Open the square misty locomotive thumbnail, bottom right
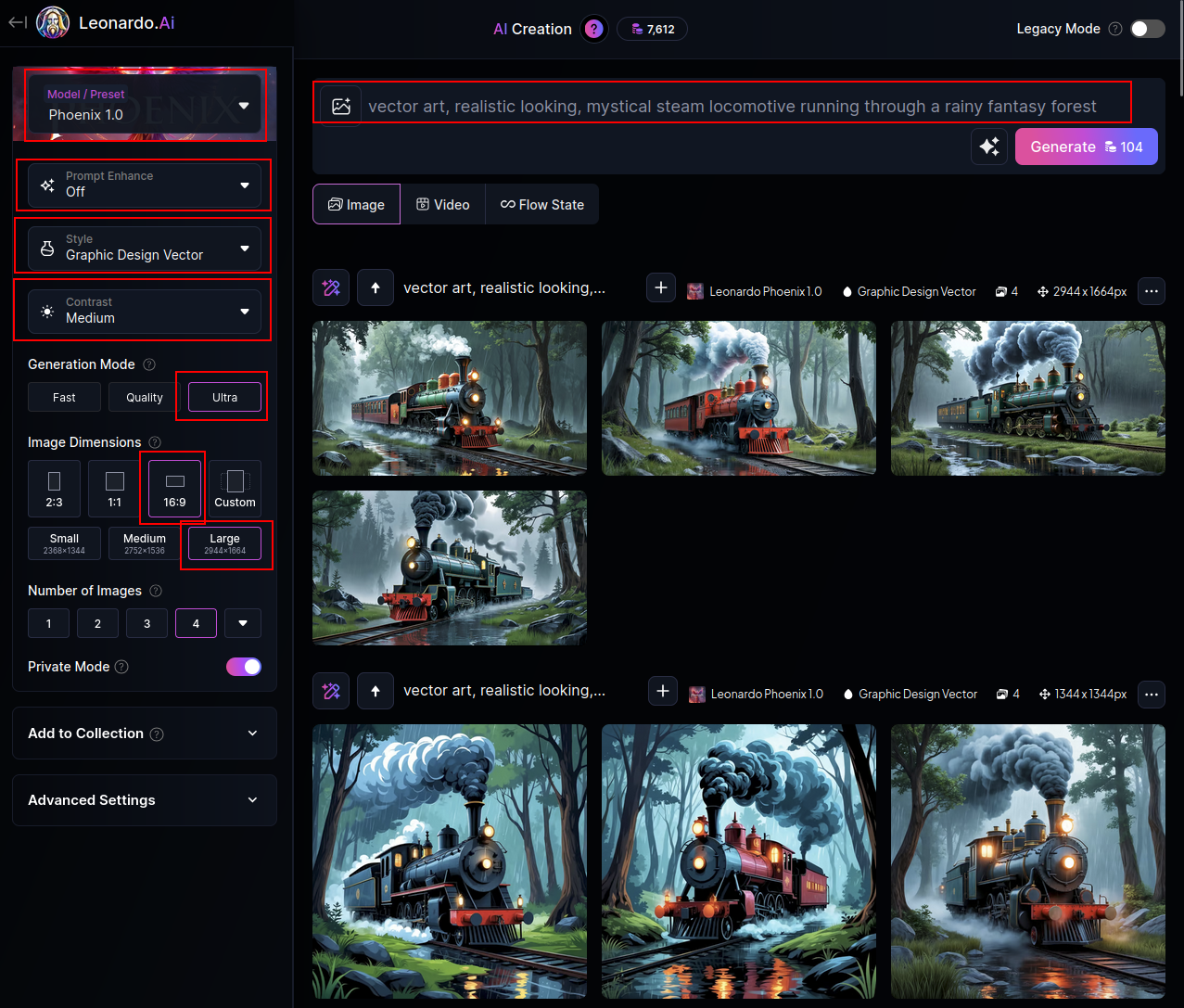 pyautogui.click(x=1028, y=861)
